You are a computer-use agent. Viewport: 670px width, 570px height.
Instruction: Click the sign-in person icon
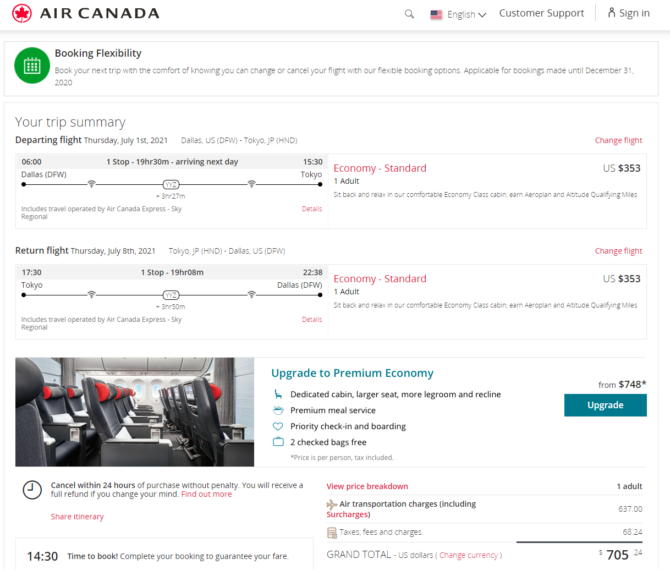(611, 13)
